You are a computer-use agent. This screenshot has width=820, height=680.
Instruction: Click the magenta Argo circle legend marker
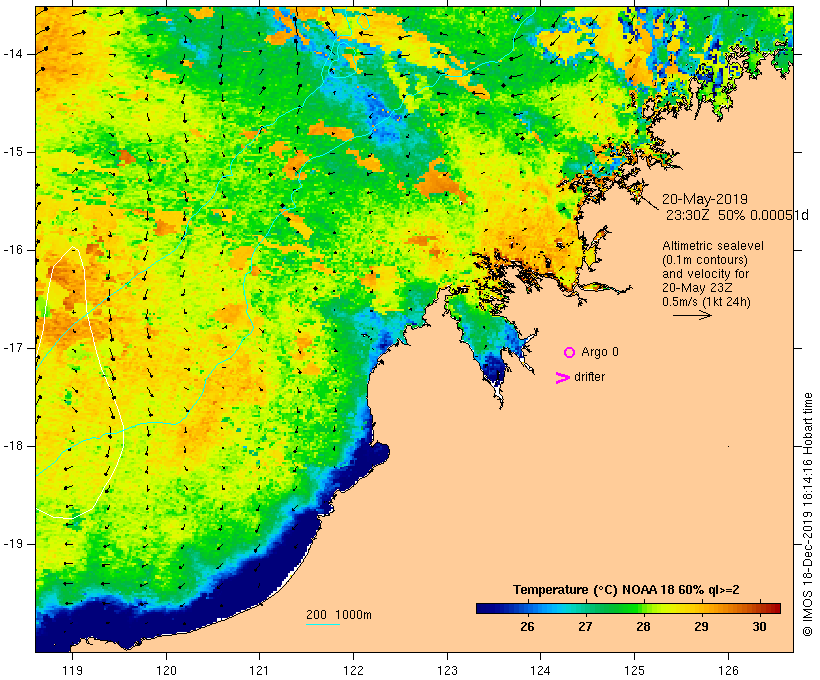(x=570, y=353)
